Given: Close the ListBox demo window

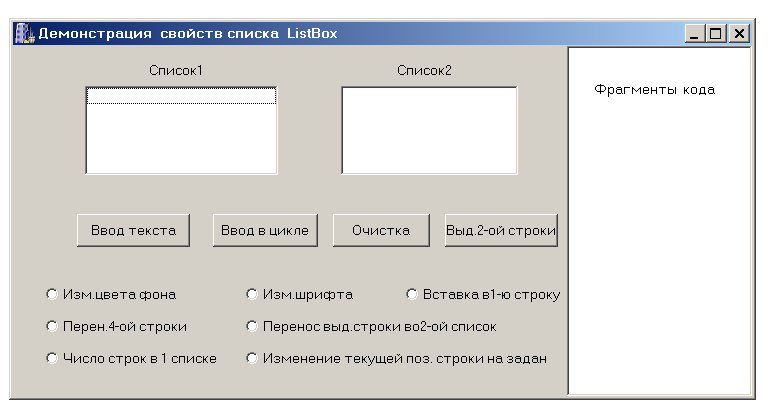Looking at the screenshot, I should 739,33.
